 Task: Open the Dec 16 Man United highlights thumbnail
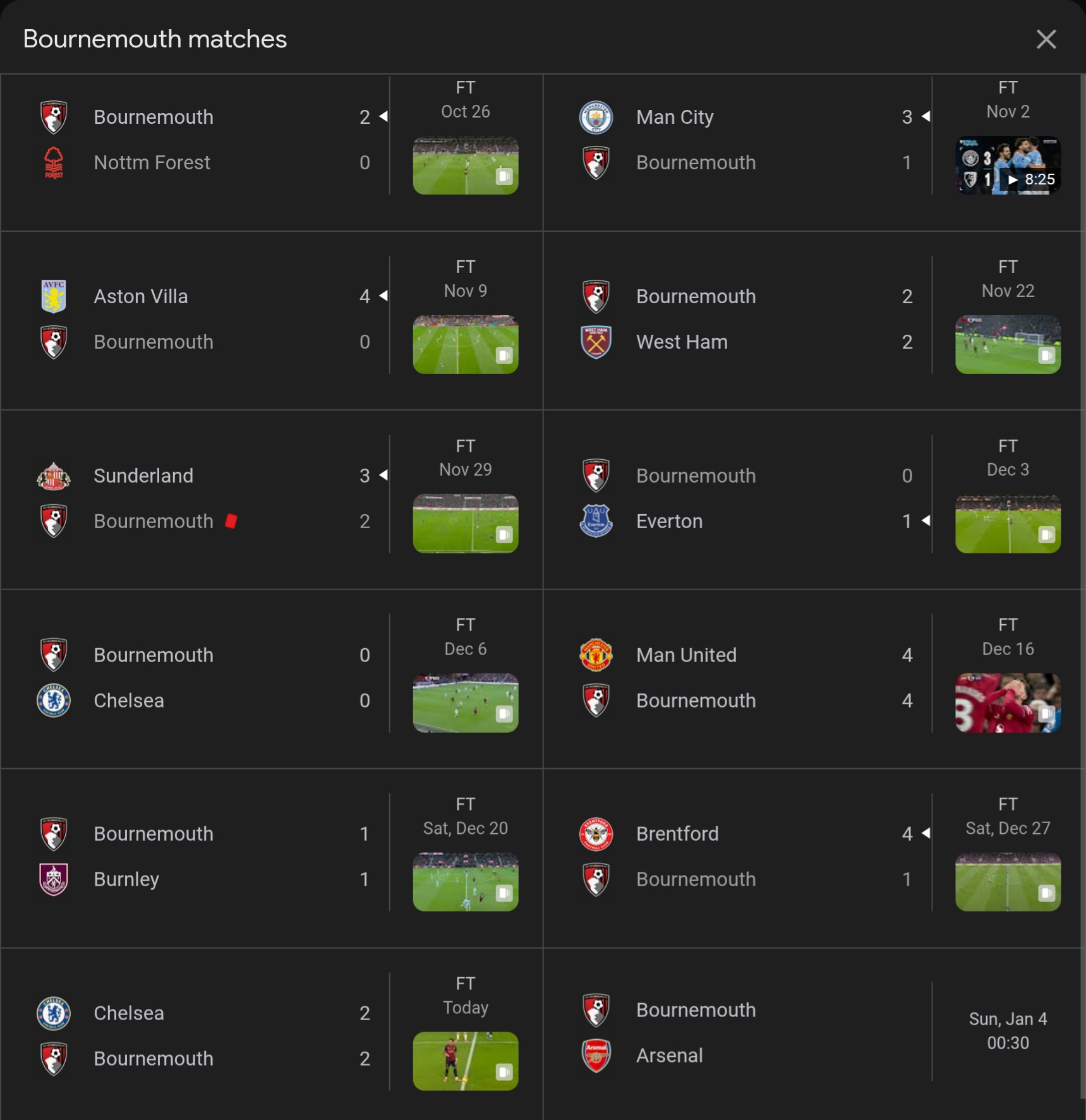[1008, 703]
